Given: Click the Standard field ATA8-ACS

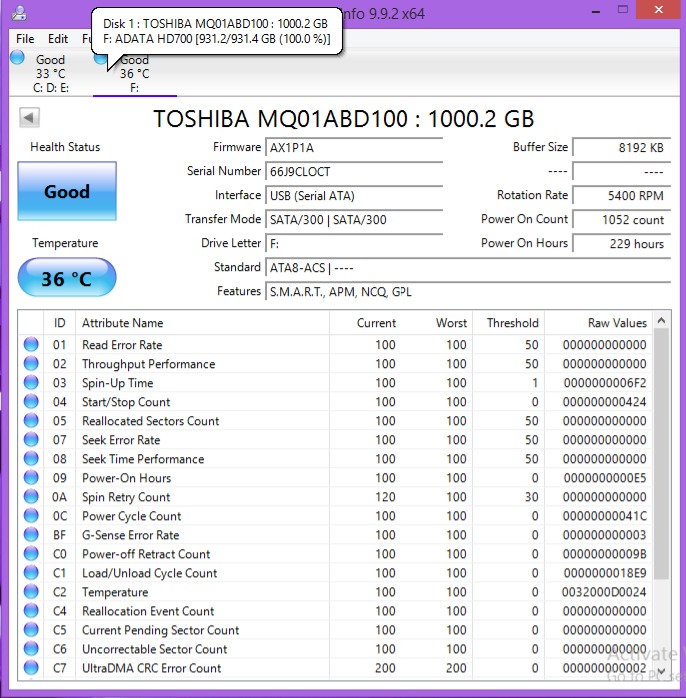Looking at the screenshot, I should click(468, 268).
